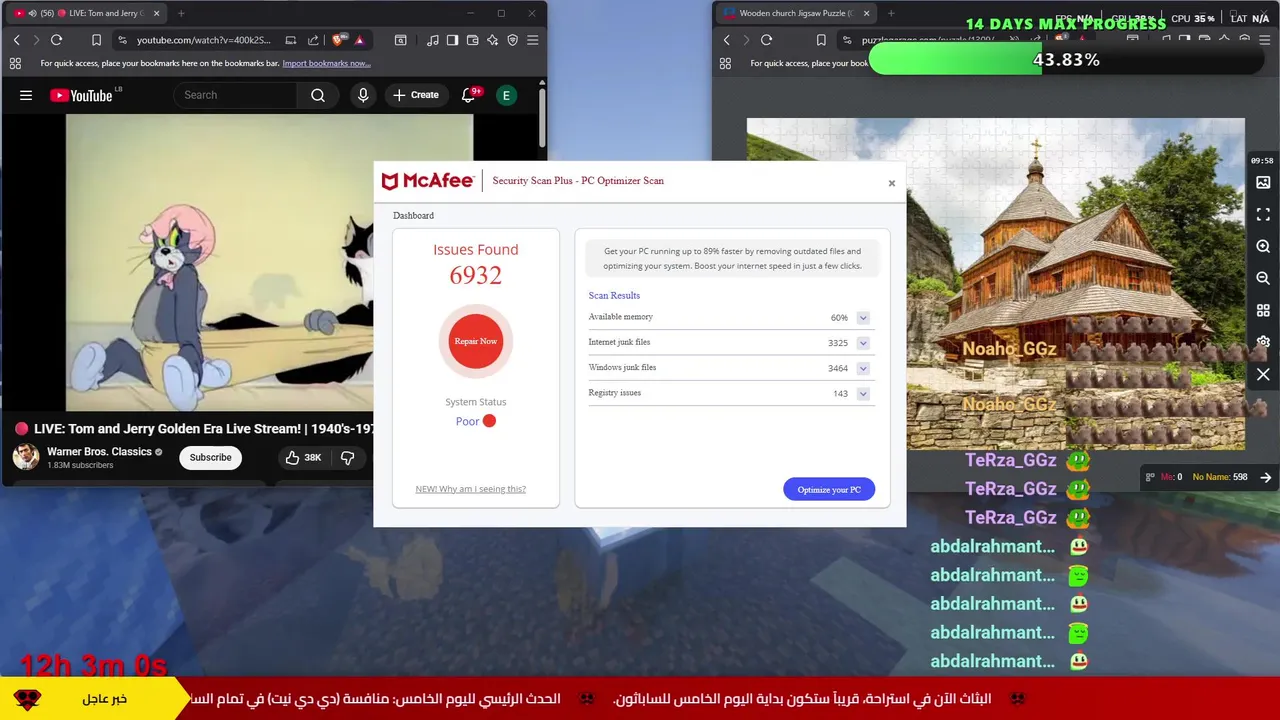Bookmark the puzzle page
Screen dimensions: 1280x720
click(x=820, y=40)
